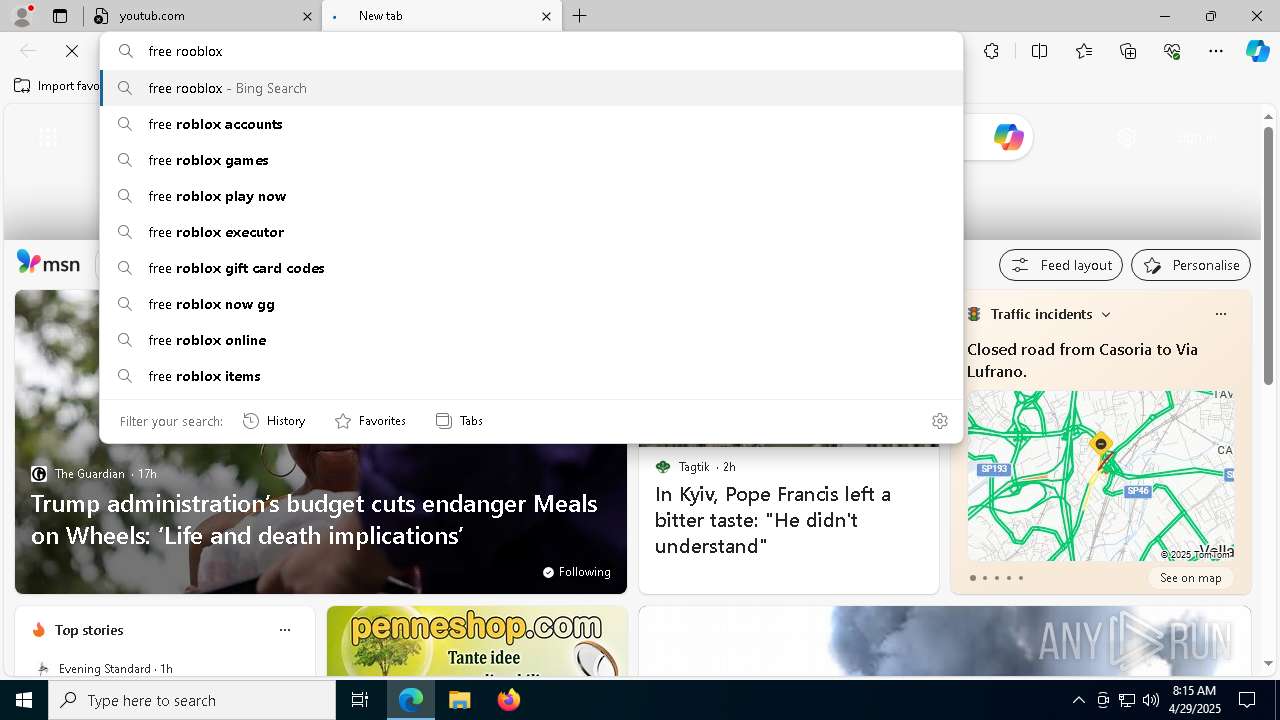This screenshot has height=720, width=1280.
Task: Open the volume control icon
Action: click(1151, 700)
